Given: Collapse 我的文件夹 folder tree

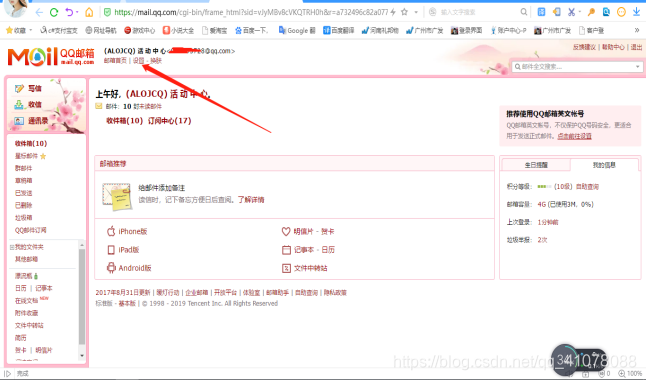Looking at the screenshot, I should pyautogui.click(x=12, y=247).
